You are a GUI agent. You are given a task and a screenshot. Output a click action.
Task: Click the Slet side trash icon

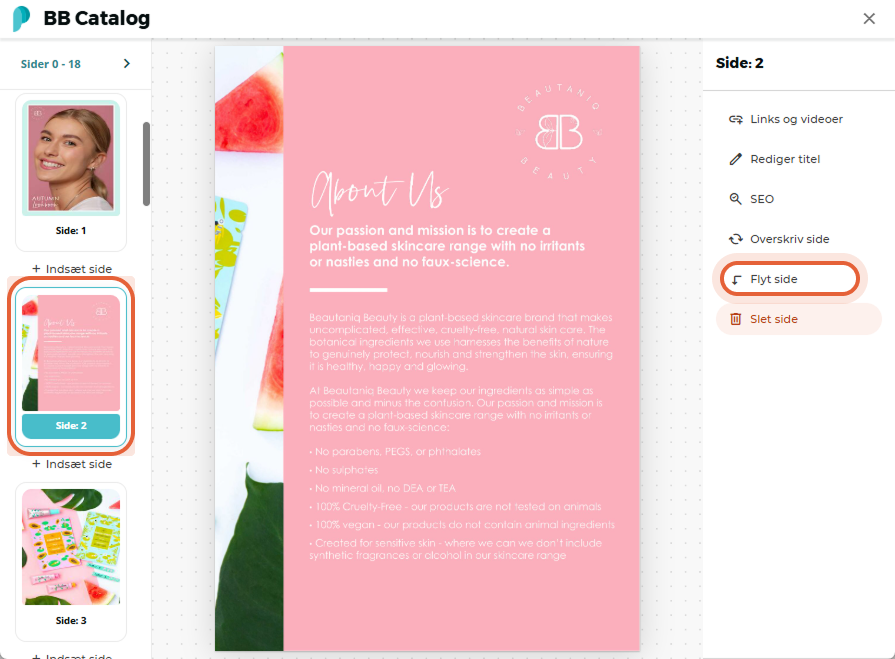click(736, 319)
